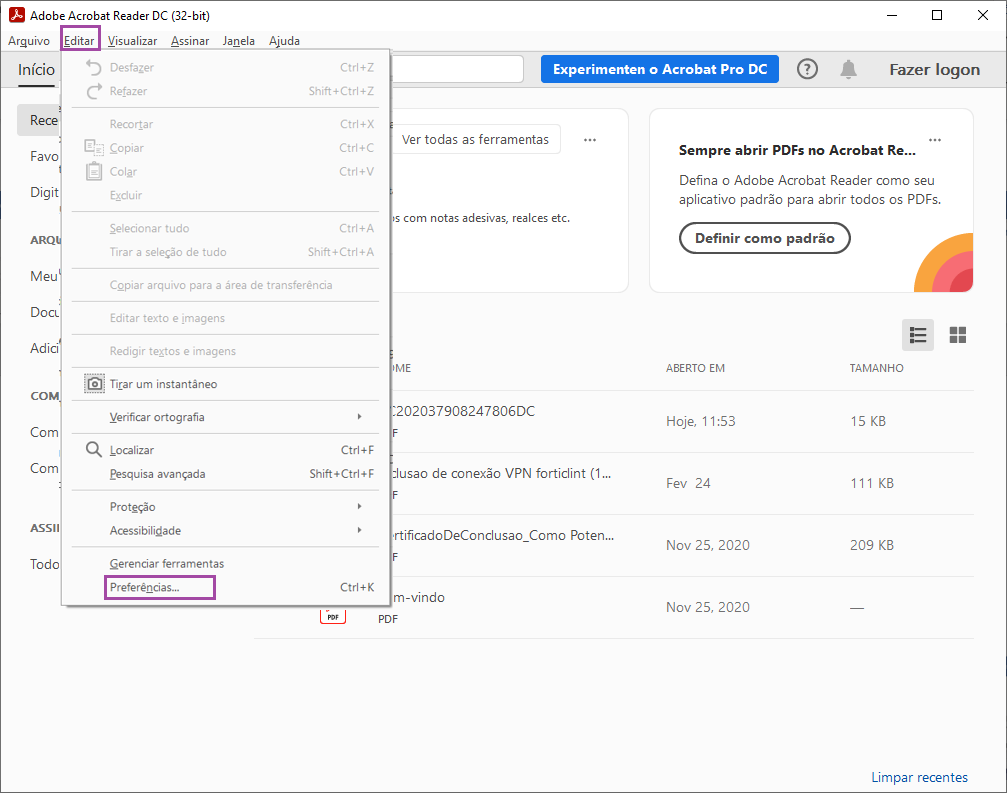
Task: Click the Copiar icon in Edit menu
Action: click(x=94, y=148)
